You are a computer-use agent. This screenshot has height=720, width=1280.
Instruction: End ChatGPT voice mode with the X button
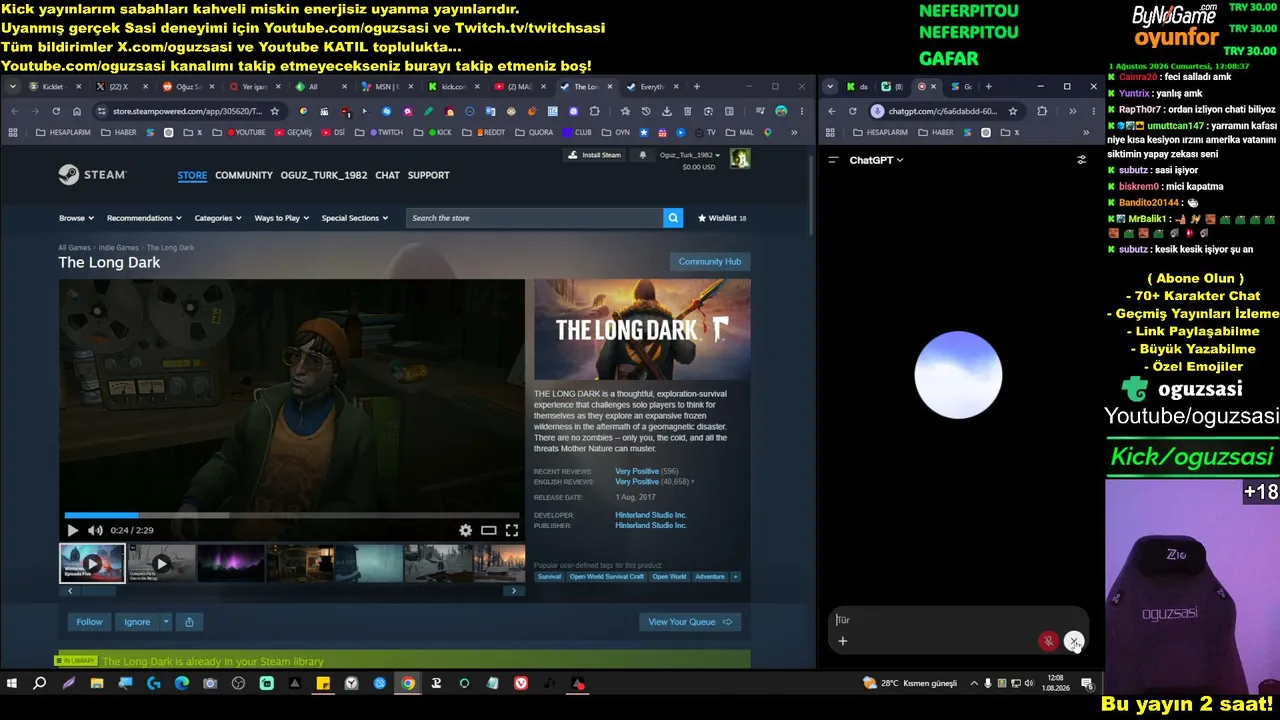click(1073, 641)
